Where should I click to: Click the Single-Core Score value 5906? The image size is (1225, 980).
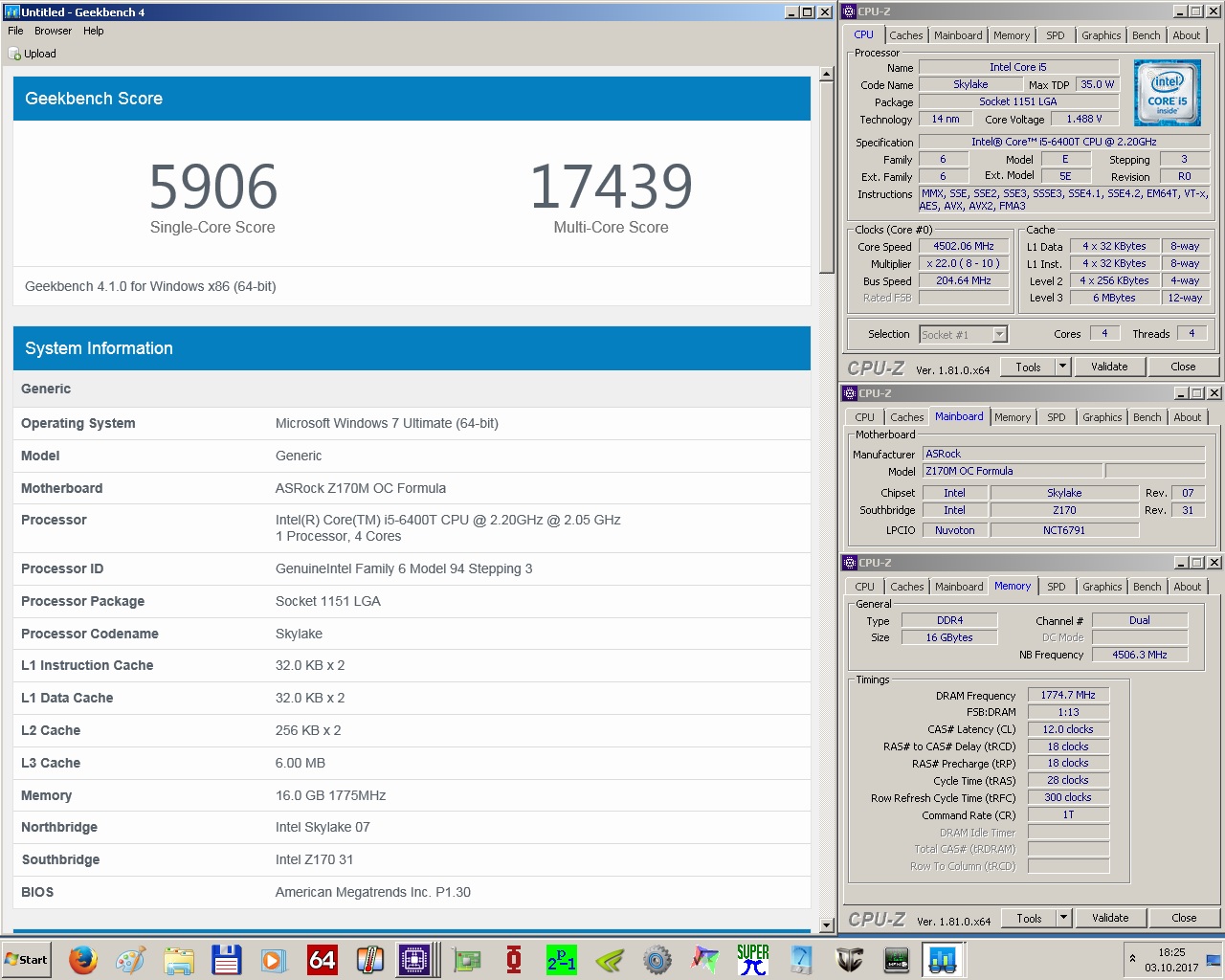[213, 187]
